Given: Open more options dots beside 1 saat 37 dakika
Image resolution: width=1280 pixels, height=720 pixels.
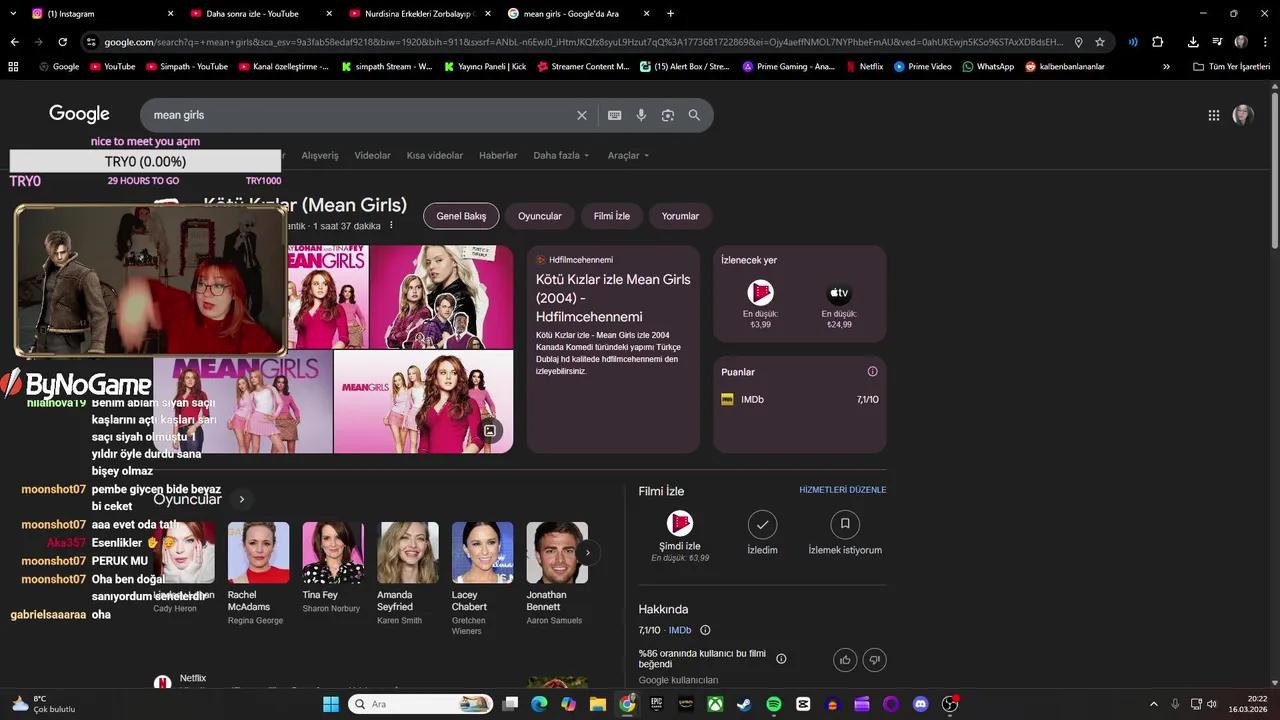Looking at the screenshot, I should 391,226.
